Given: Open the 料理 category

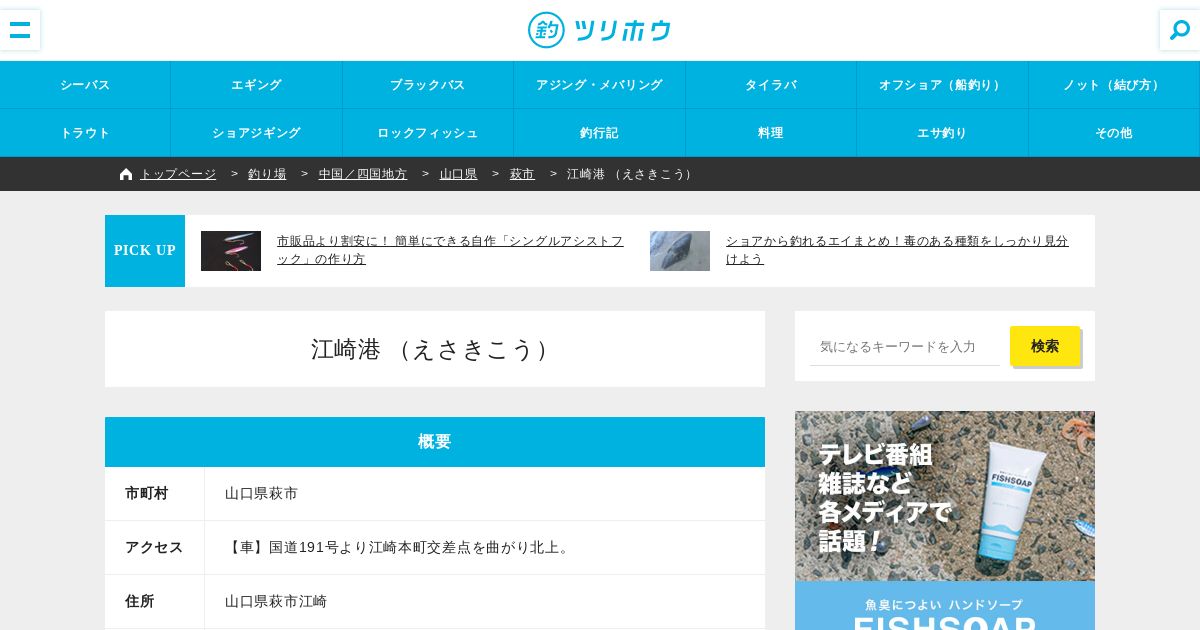Looking at the screenshot, I should [771, 133].
